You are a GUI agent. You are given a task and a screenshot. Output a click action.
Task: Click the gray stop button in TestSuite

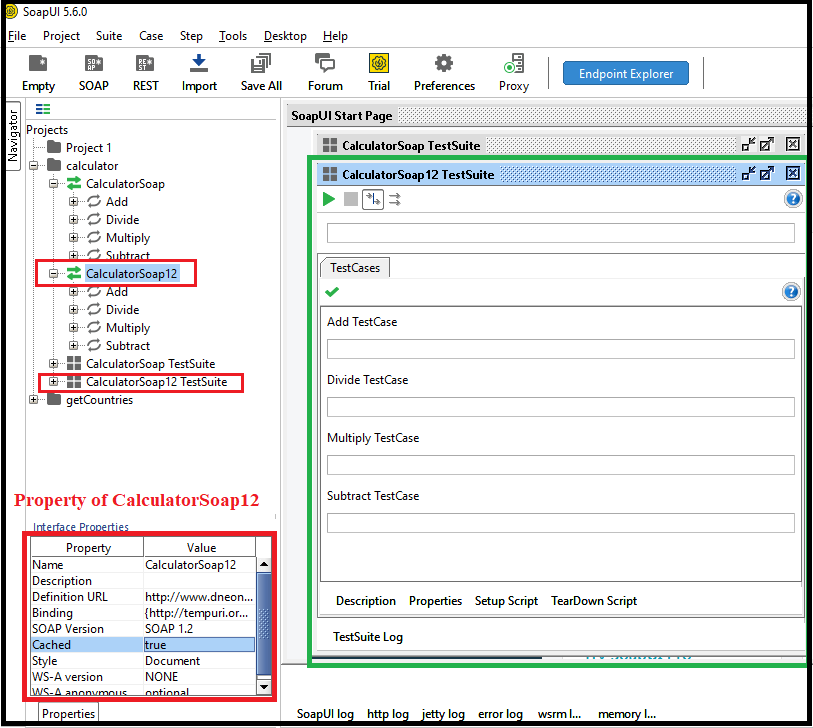[351, 199]
